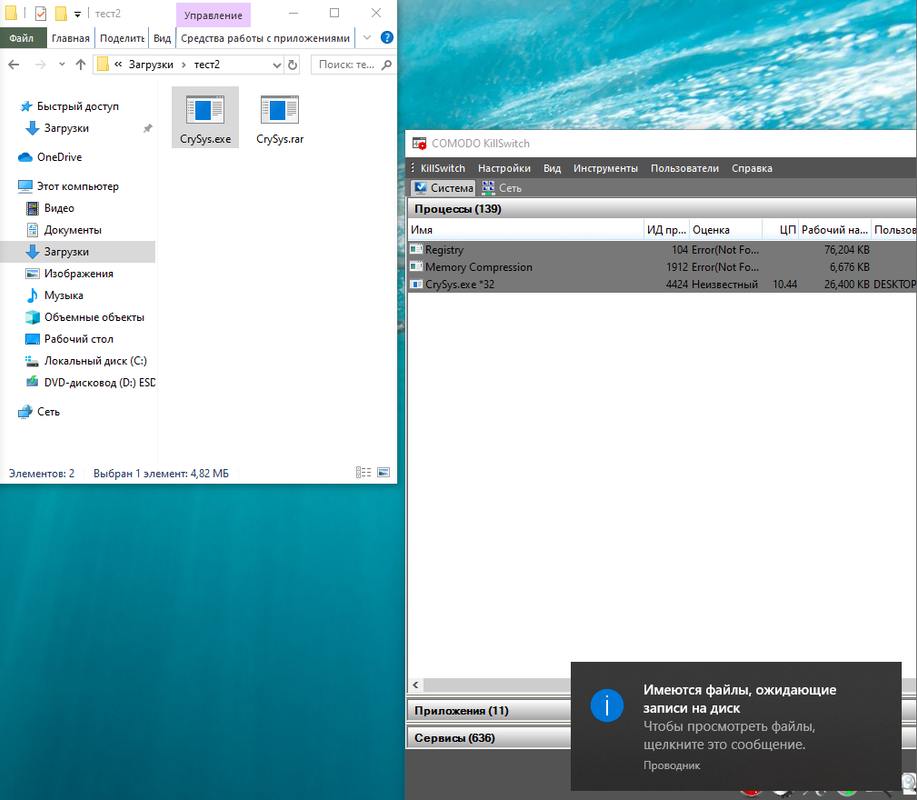Switch Explorer to large icons view
Screen dimensions: 917x800
pos(384,473)
